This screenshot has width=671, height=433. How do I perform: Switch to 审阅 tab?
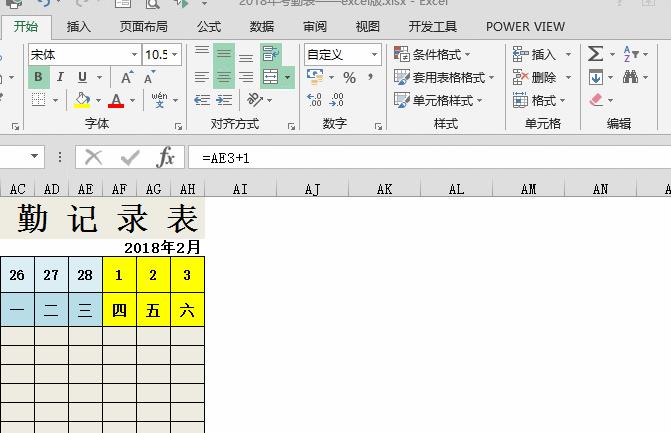(x=315, y=27)
